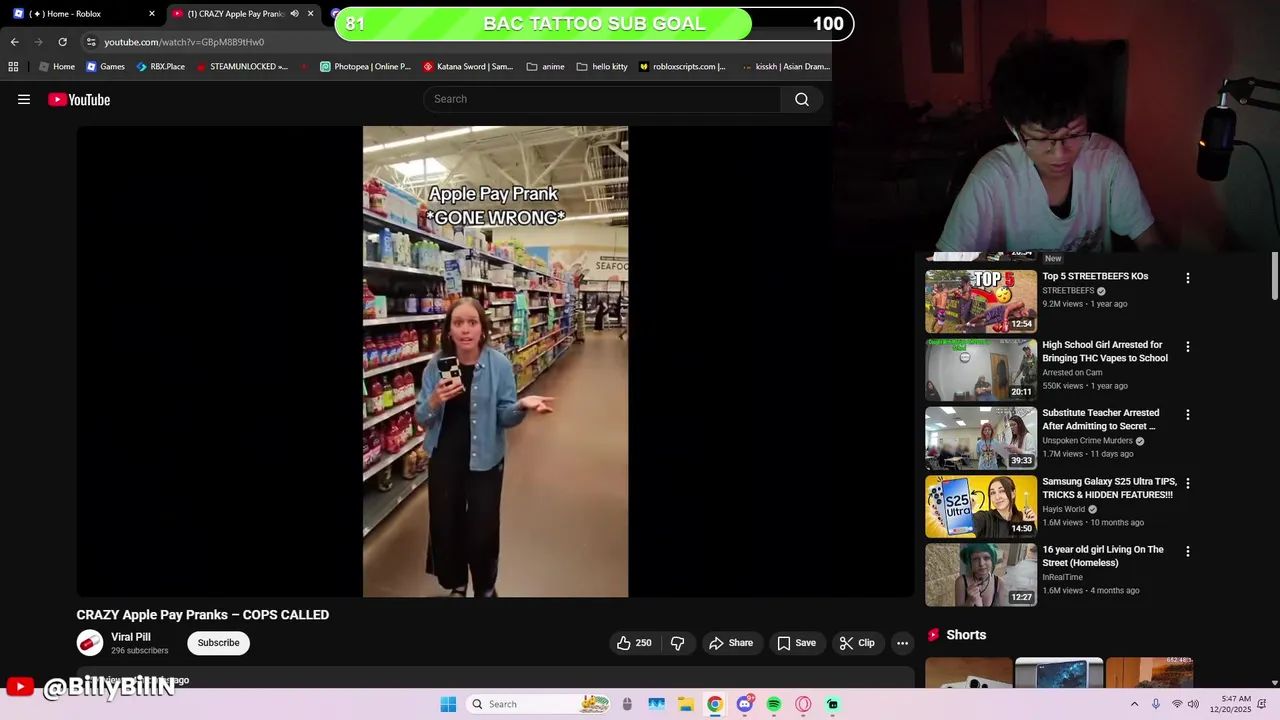Click the YouTube search magnifier button
Image resolution: width=1280 pixels, height=720 pixels.
pos(802,99)
